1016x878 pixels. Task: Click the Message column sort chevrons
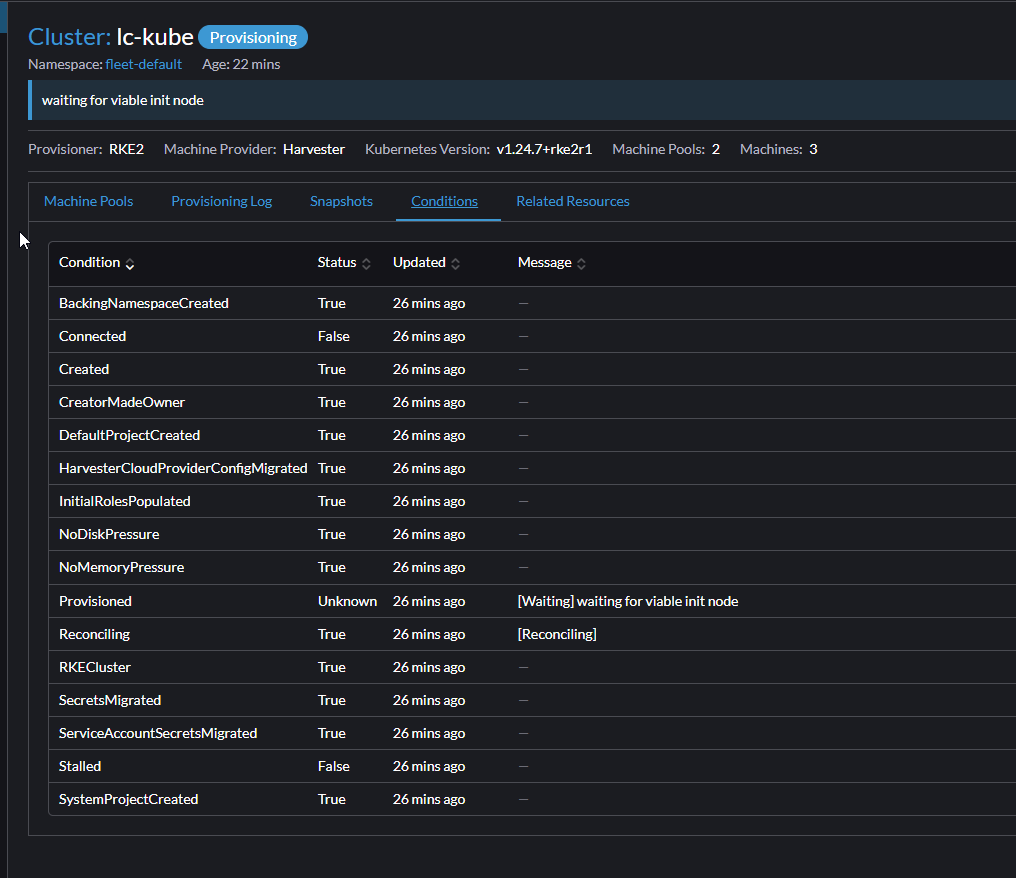(x=579, y=262)
